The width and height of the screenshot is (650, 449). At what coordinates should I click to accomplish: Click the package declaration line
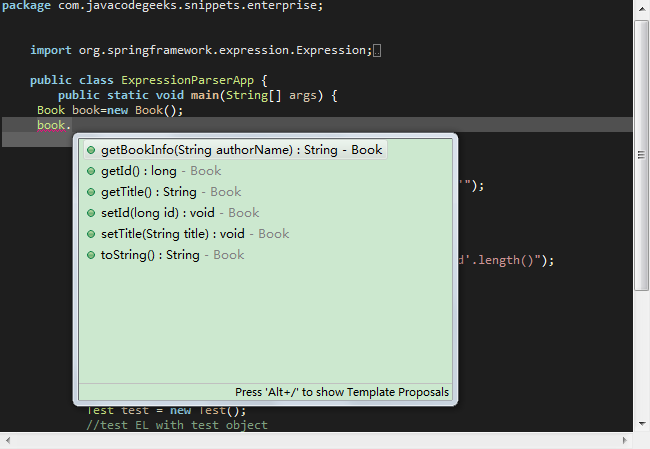click(162, 6)
